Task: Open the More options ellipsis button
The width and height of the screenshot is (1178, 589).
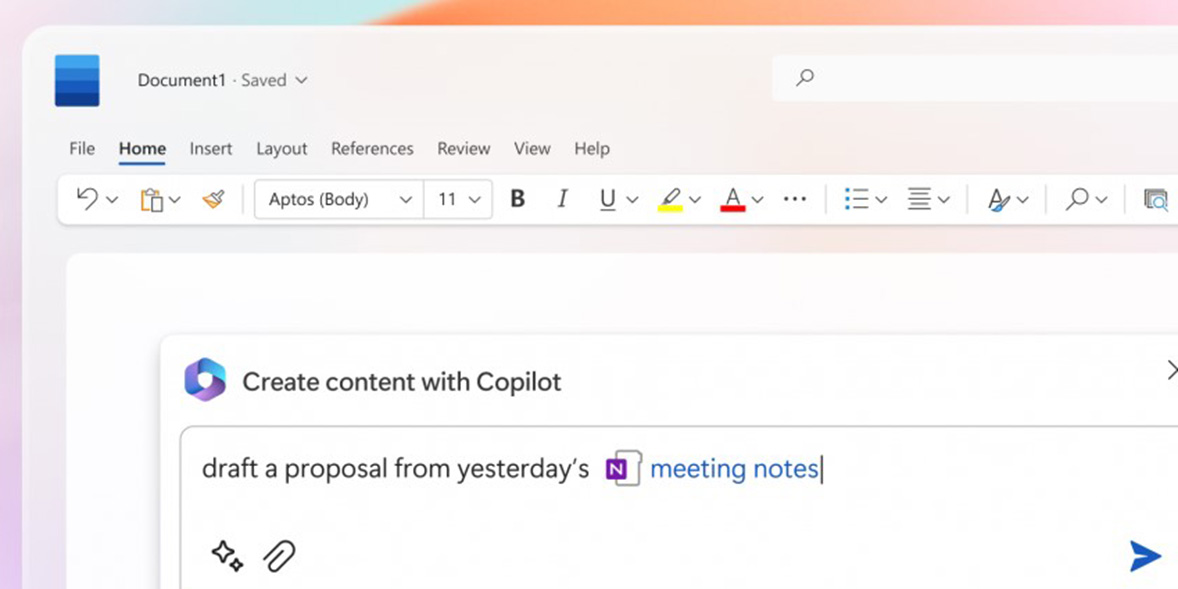Action: coord(795,199)
